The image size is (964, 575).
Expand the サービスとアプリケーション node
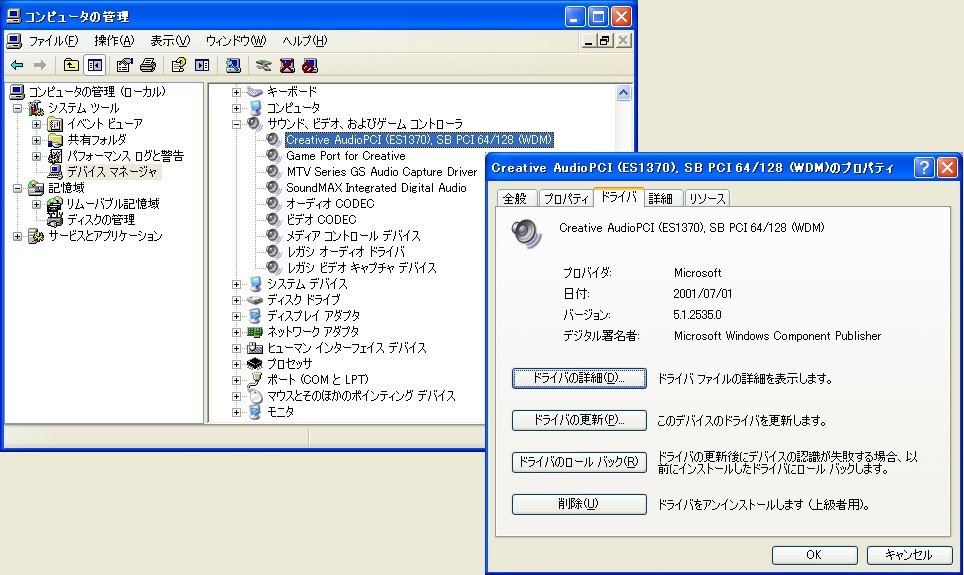(x=18, y=236)
